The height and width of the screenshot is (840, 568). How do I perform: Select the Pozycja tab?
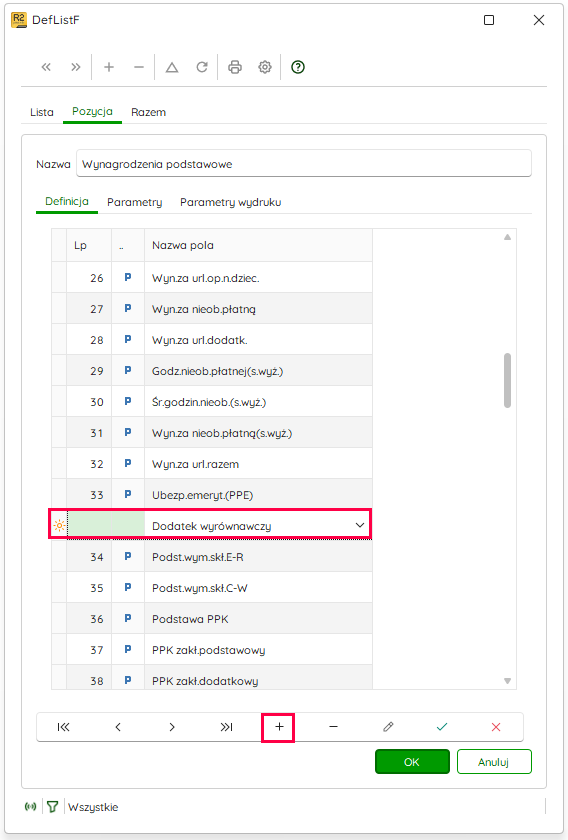(x=92, y=111)
